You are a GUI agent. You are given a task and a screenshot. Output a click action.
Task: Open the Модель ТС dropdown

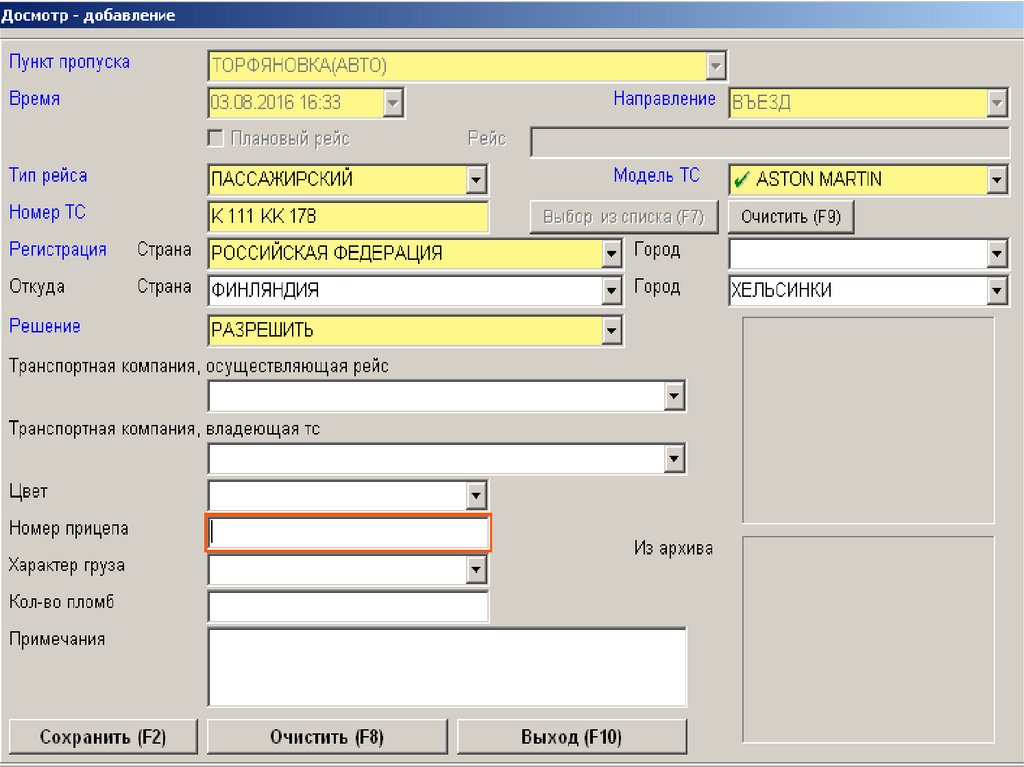(x=996, y=180)
